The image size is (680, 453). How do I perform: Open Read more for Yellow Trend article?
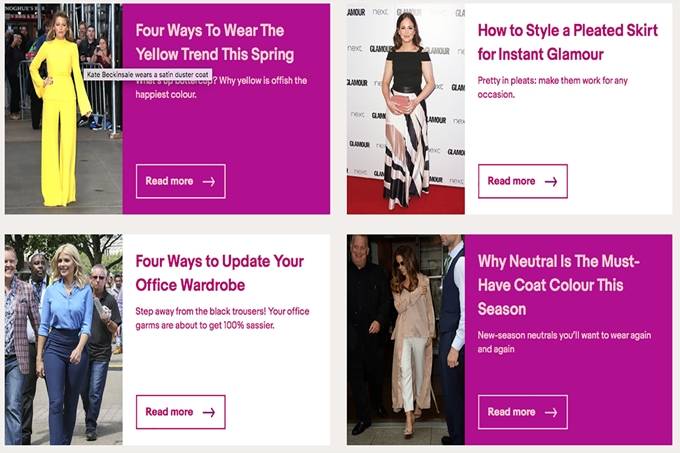pos(180,181)
